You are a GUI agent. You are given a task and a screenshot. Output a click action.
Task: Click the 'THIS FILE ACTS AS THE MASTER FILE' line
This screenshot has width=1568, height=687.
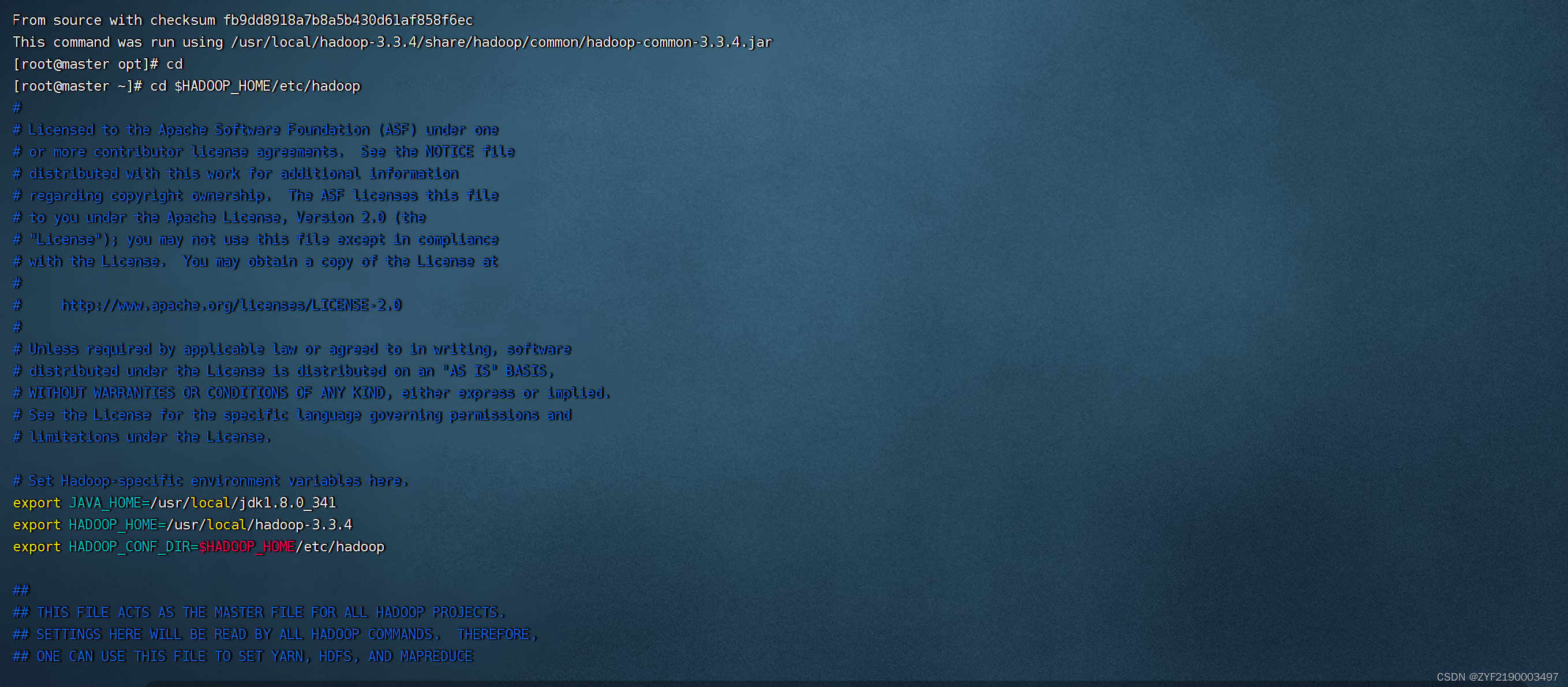(x=259, y=612)
